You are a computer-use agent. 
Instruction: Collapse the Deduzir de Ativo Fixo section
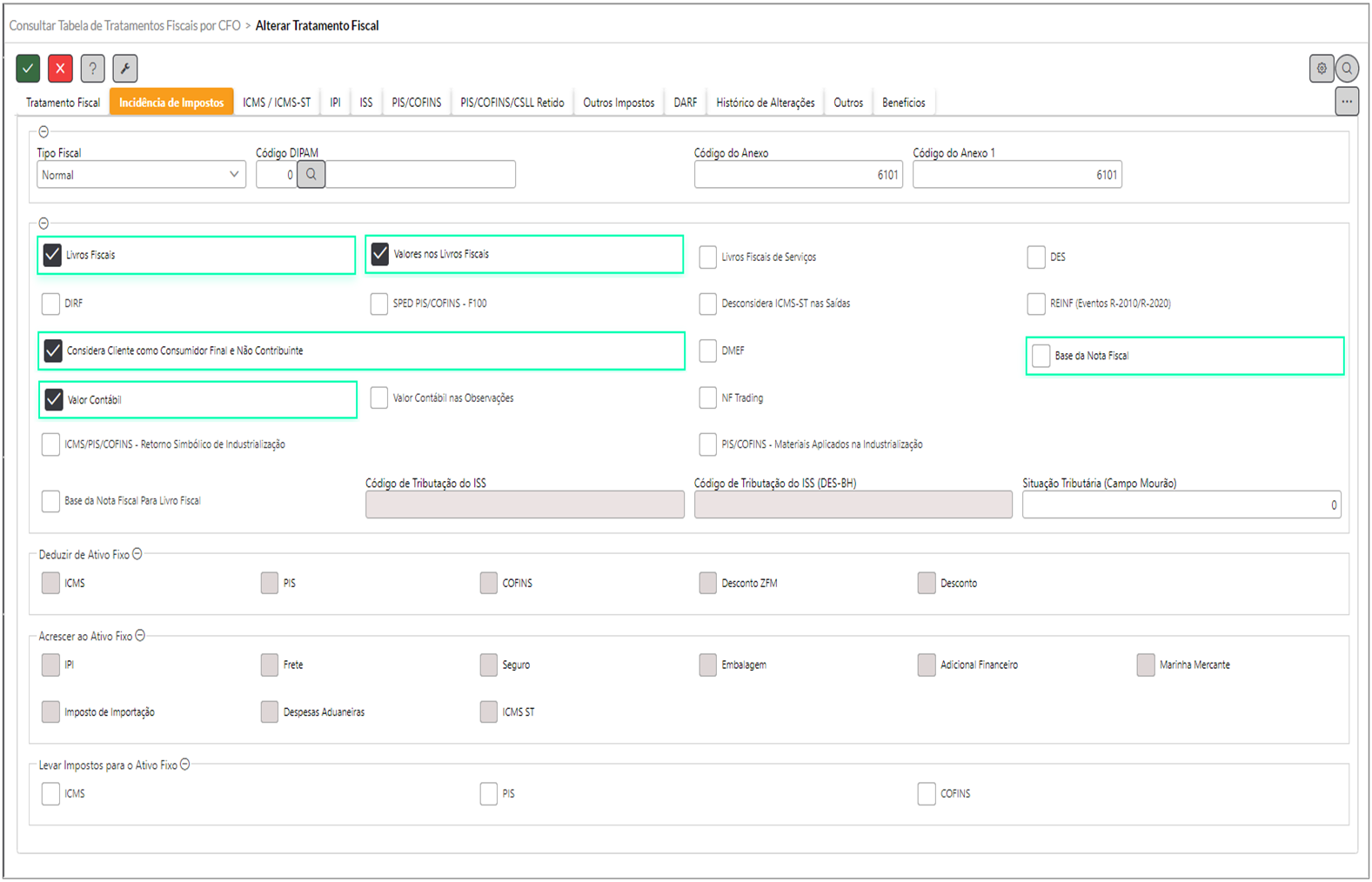137,554
